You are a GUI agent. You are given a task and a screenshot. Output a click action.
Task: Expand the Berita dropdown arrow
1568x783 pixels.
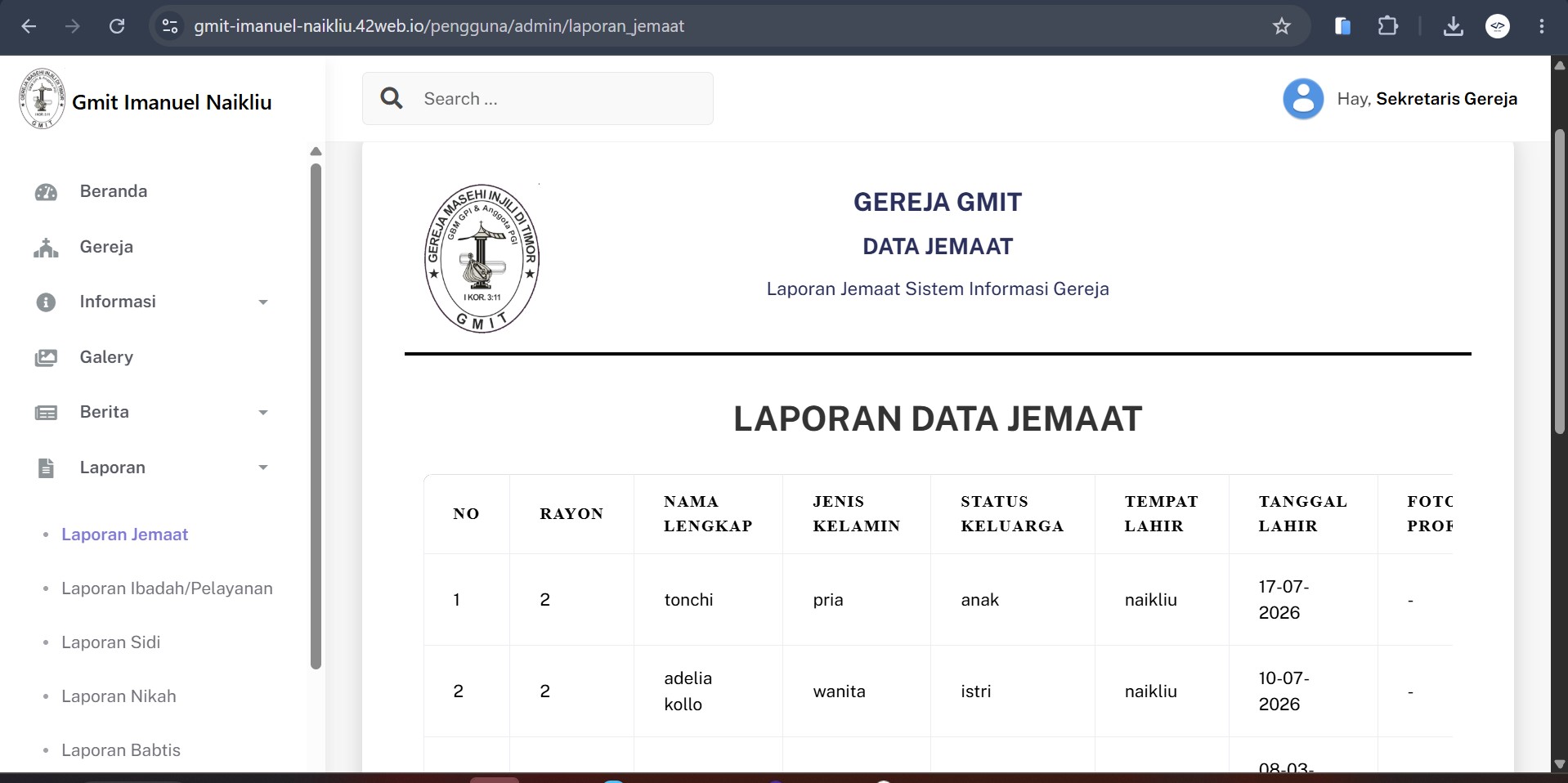click(x=263, y=413)
